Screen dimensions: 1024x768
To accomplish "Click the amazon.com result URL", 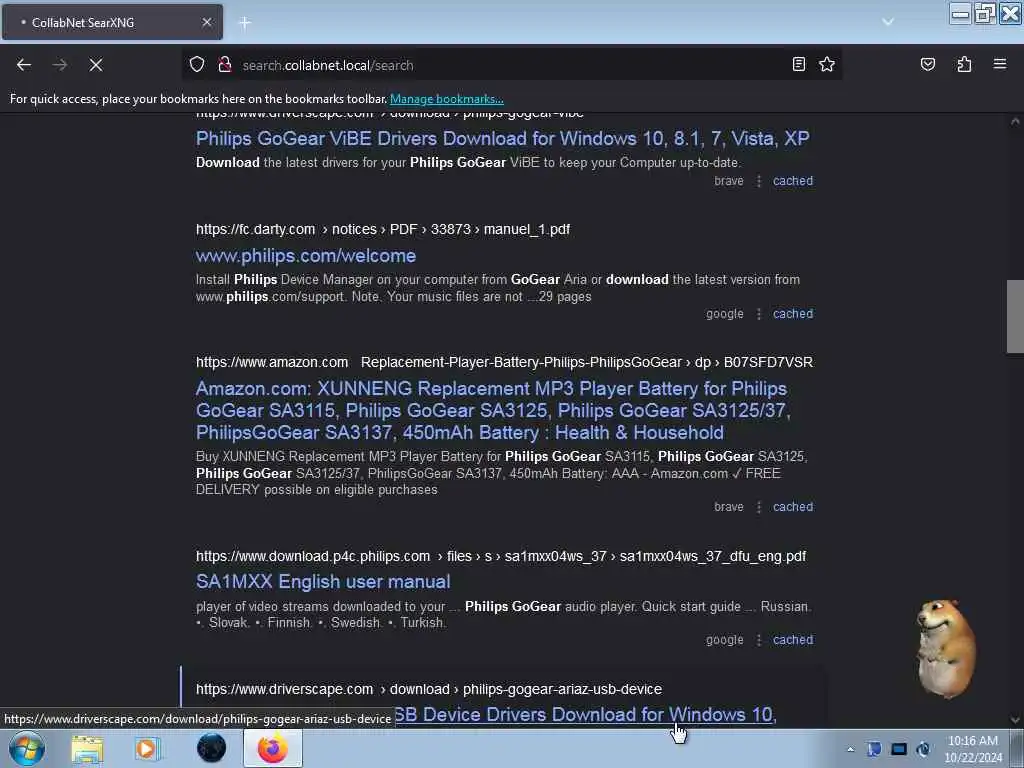I will [x=504, y=362].
